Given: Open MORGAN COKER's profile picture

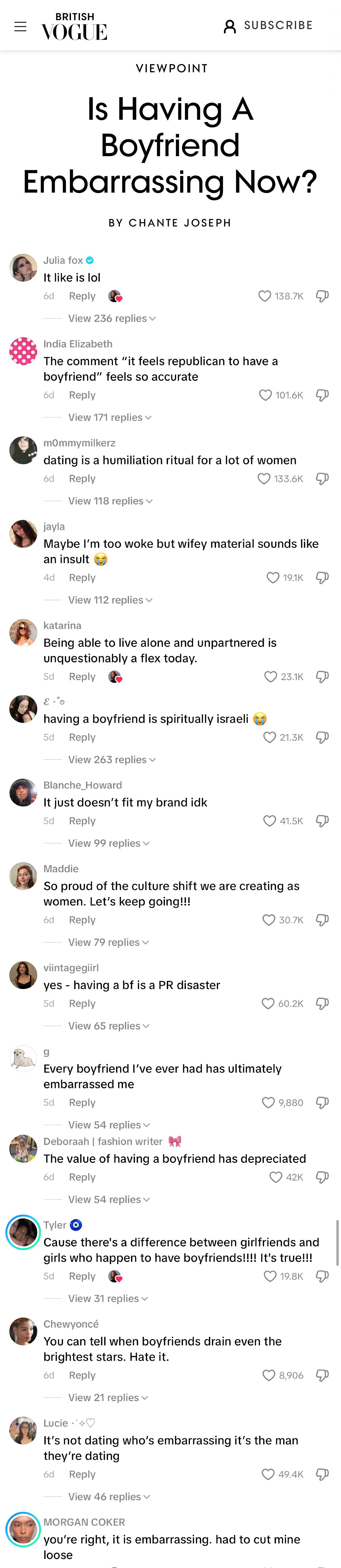Looking at the screenshot, I should point(23,1530).
